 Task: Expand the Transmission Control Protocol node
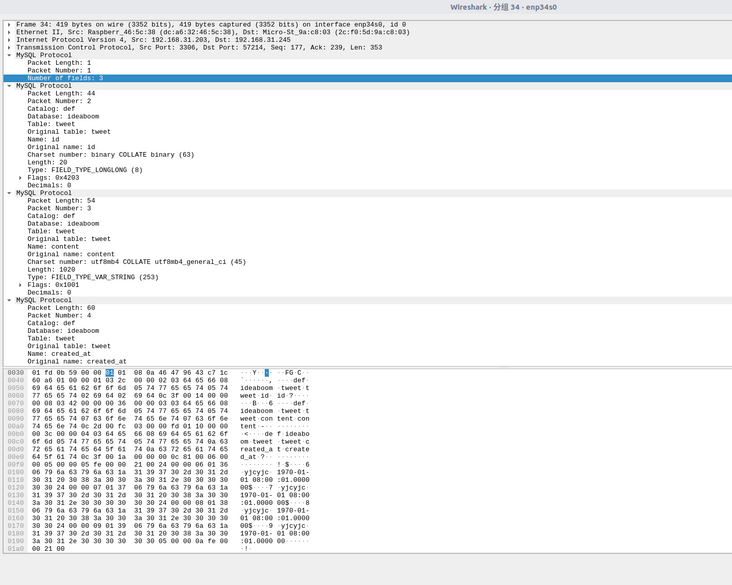click(x=9, y=47)
